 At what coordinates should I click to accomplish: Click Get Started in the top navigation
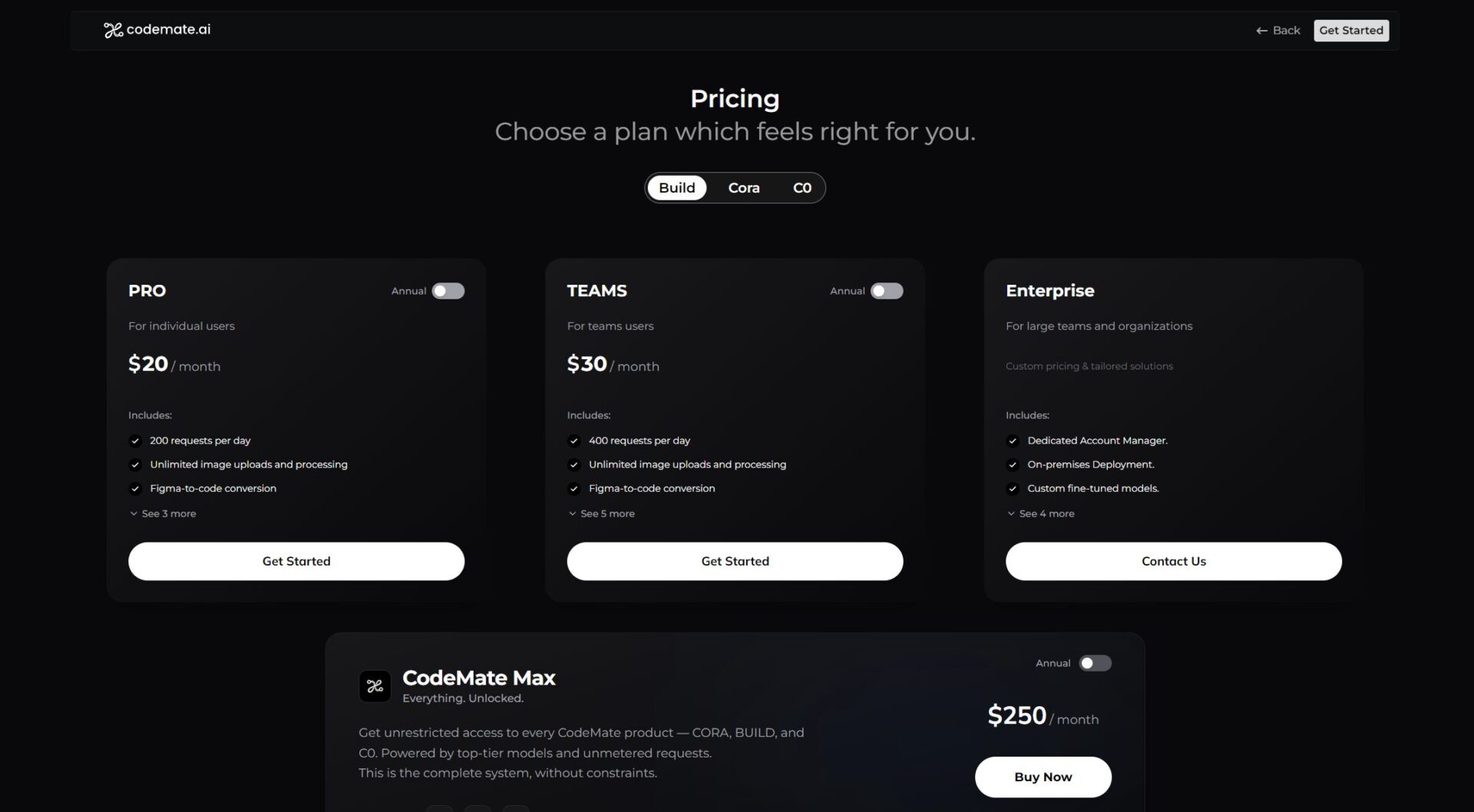[x=1350, y=30]
